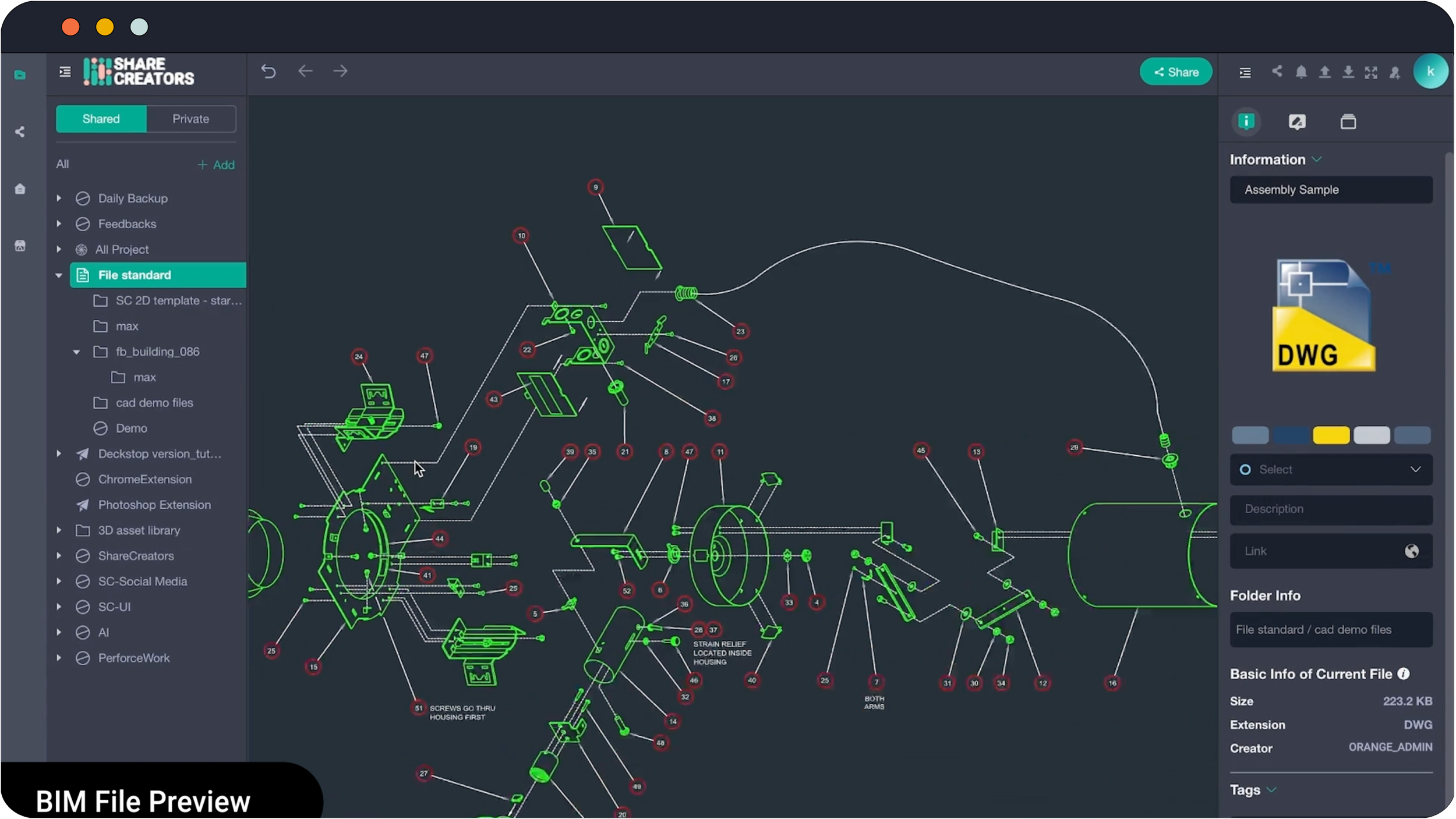Click the radio circle in Select field

(1245, 470)
